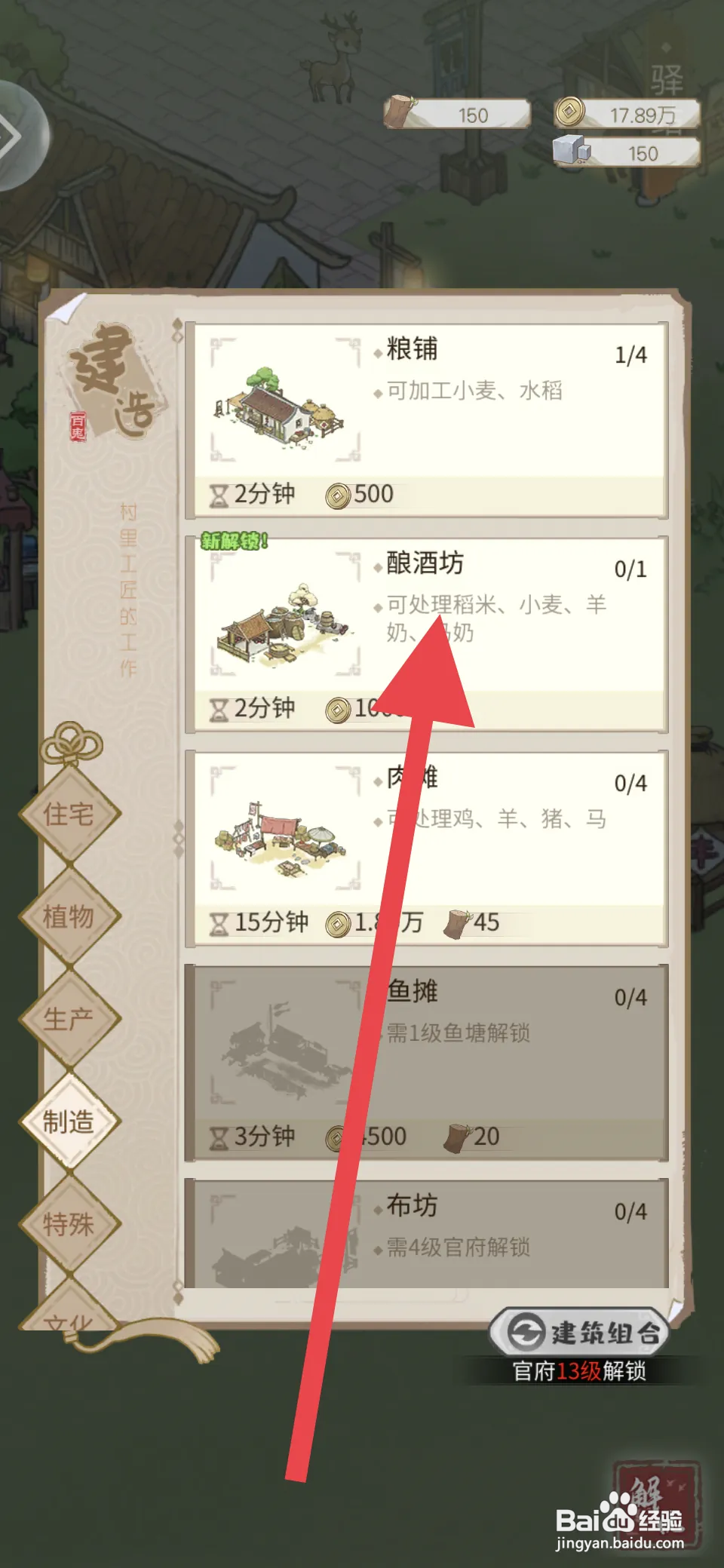Tap the wood log resource icon
The height and width of the screenshot is (1568, 724).
pos(400,112)
